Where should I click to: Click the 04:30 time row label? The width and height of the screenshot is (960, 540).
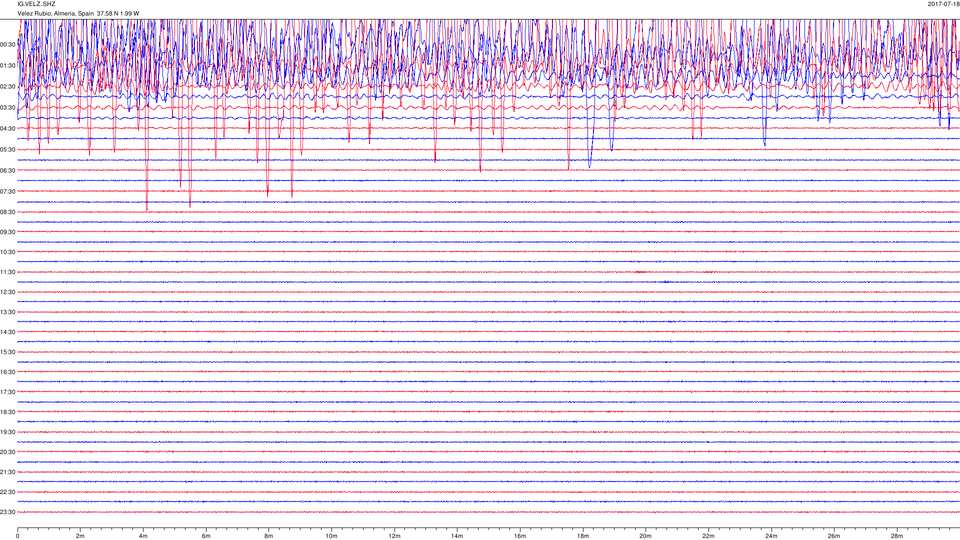pos(7,129)
